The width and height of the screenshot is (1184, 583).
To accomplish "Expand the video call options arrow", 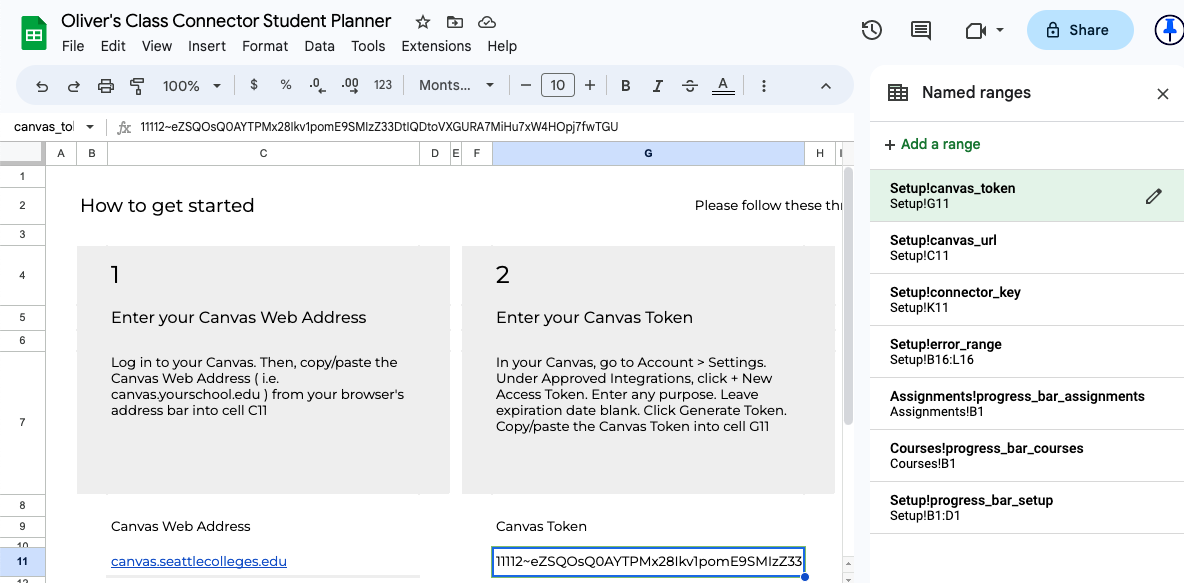I will click(1001, 30).
